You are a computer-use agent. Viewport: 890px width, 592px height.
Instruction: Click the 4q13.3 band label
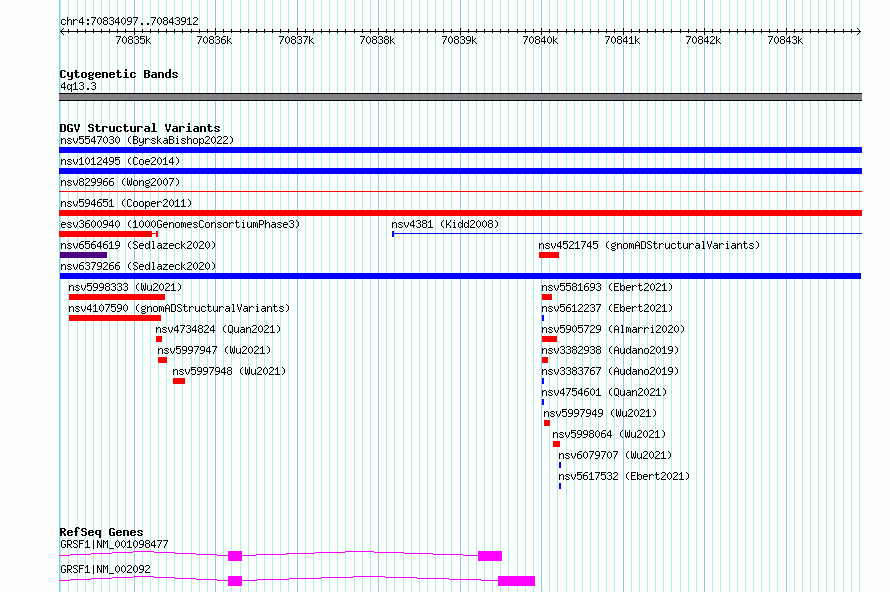(78, 86)
